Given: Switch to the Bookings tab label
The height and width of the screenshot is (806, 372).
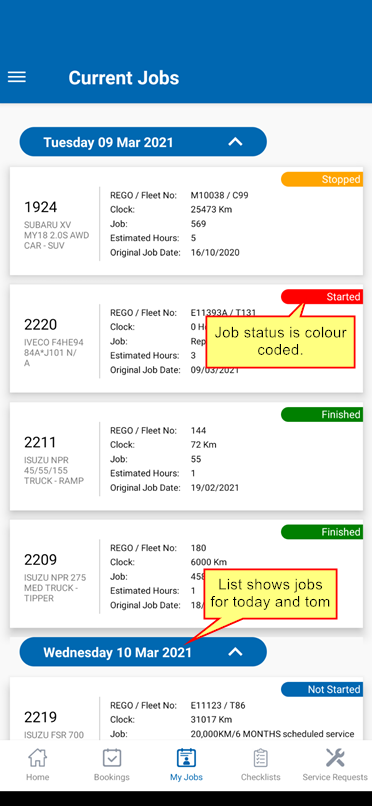Looking at the screenshot, I should click(x=111, y=777).
